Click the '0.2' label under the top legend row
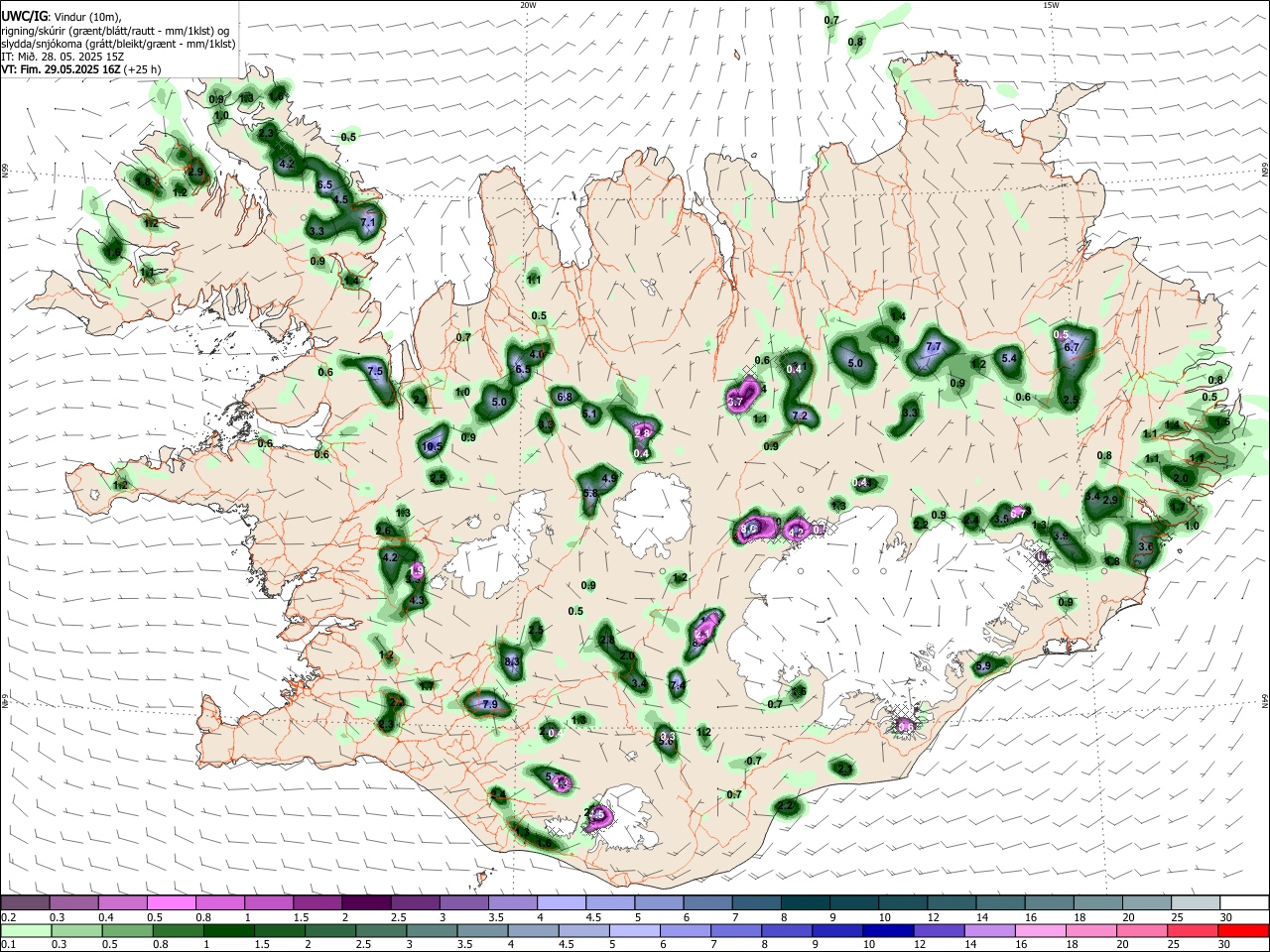 [x=7, y=917]
